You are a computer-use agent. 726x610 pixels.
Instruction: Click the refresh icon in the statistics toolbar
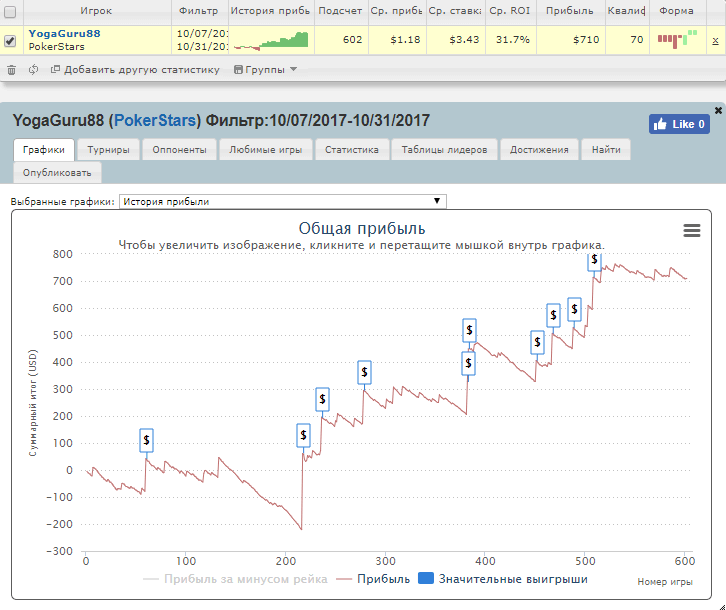click(x=33, y=70)
